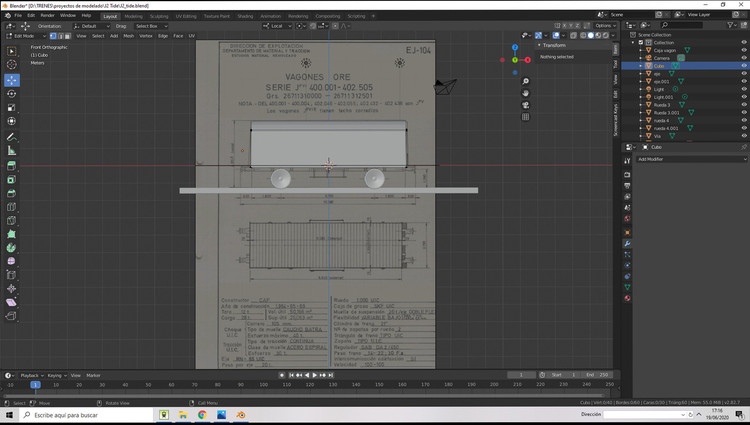
Task: Click the Blender taskbar icon
Action: (x=241, y=415)
